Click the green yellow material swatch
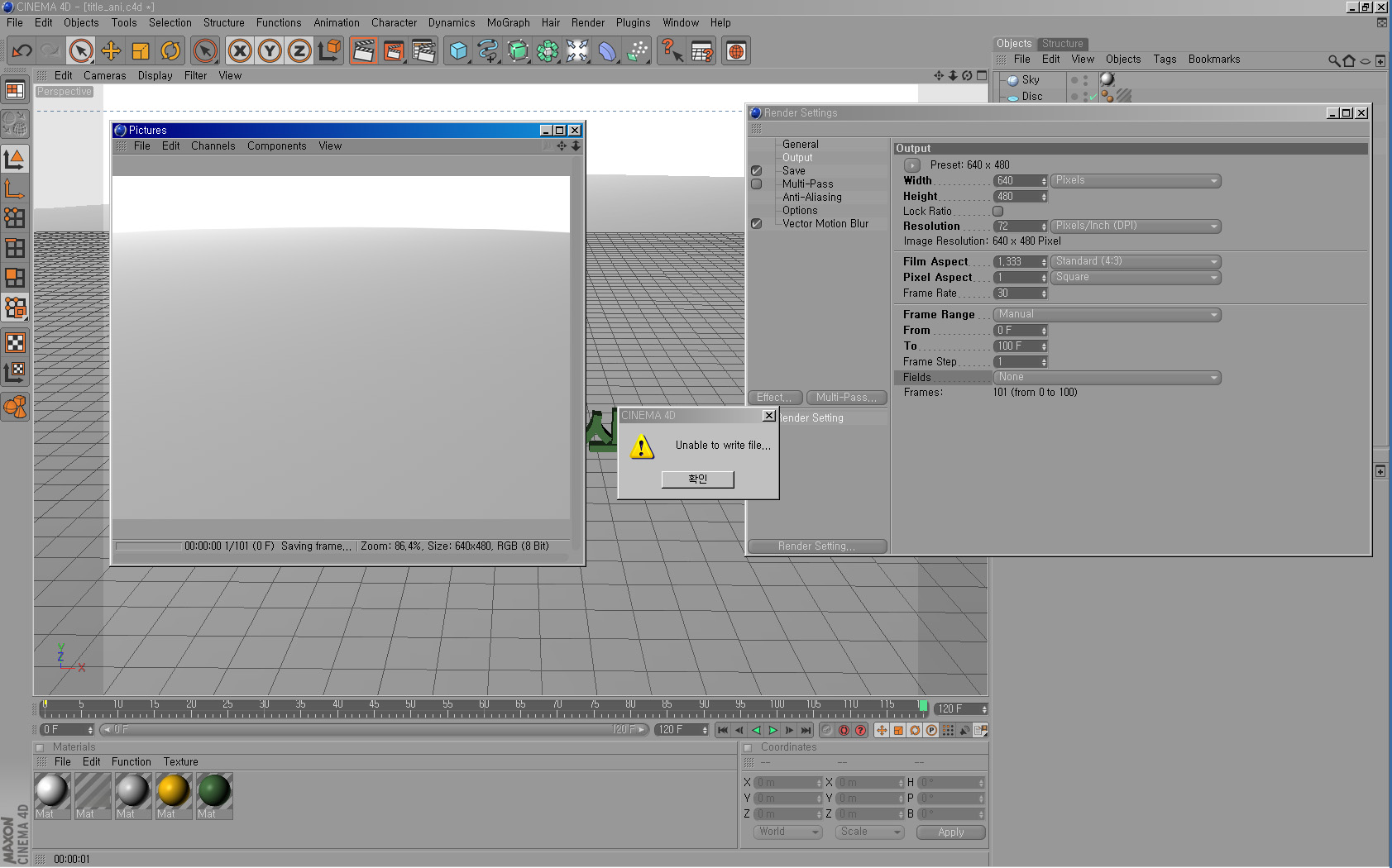The image size is (1392, 868). point(173,796)
